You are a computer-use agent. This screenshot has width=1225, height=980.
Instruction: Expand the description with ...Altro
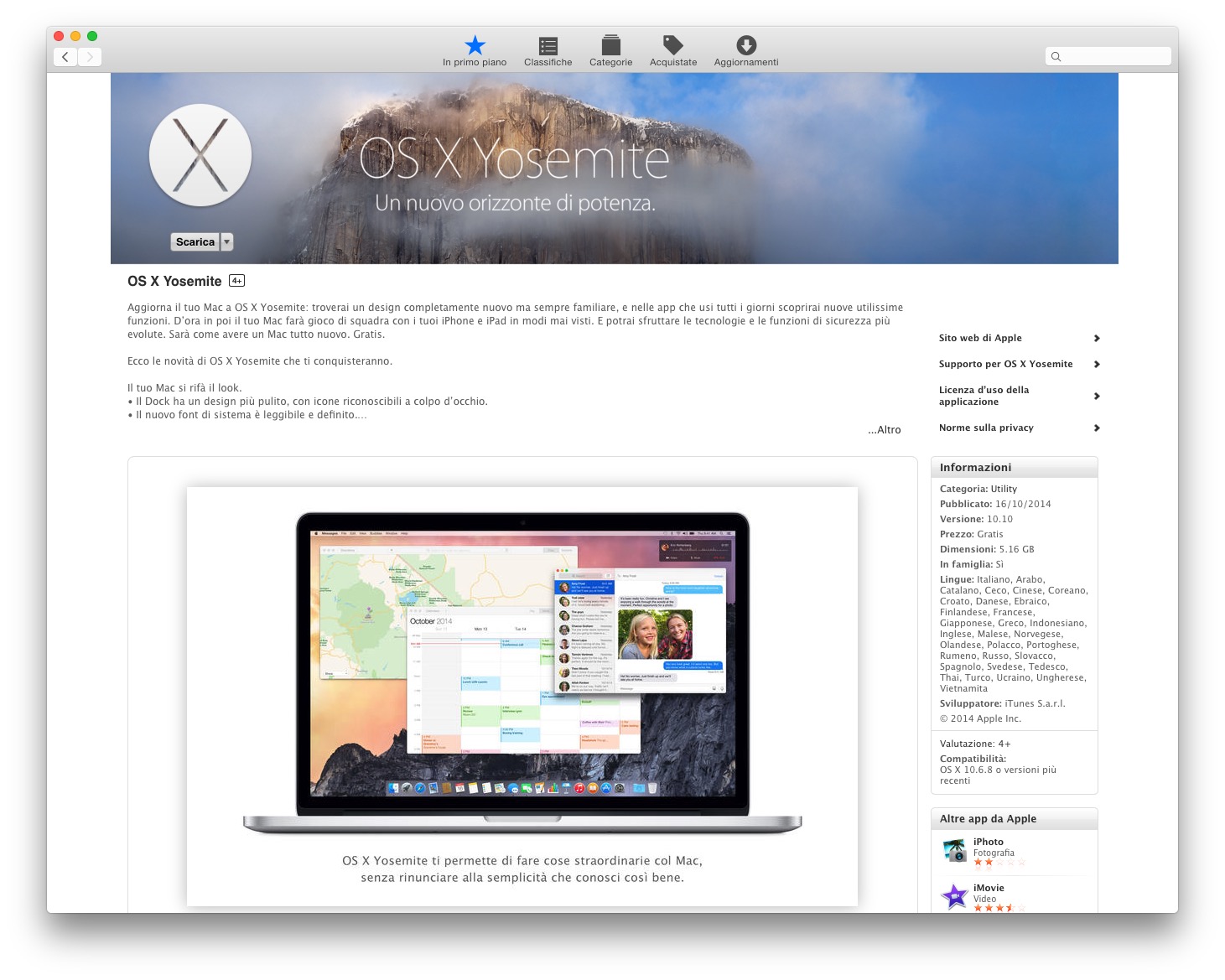885,430
